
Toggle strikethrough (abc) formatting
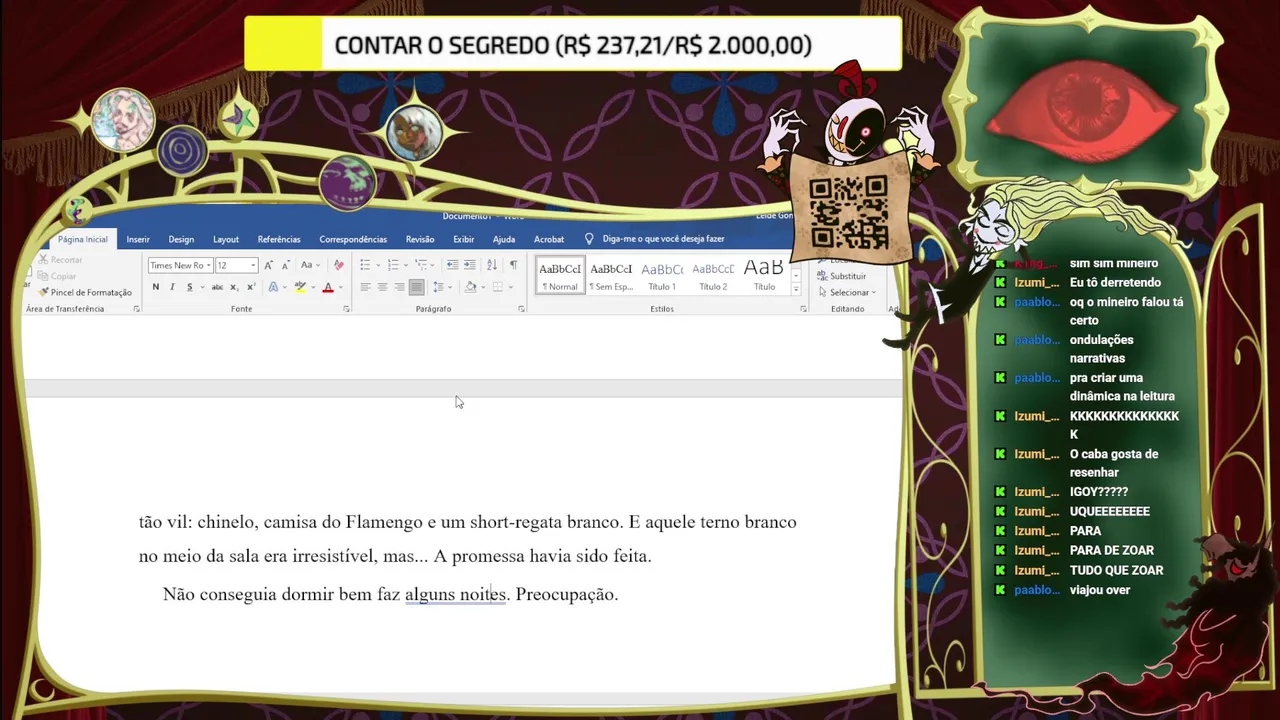pyautogui.click(x=217, y=287)
